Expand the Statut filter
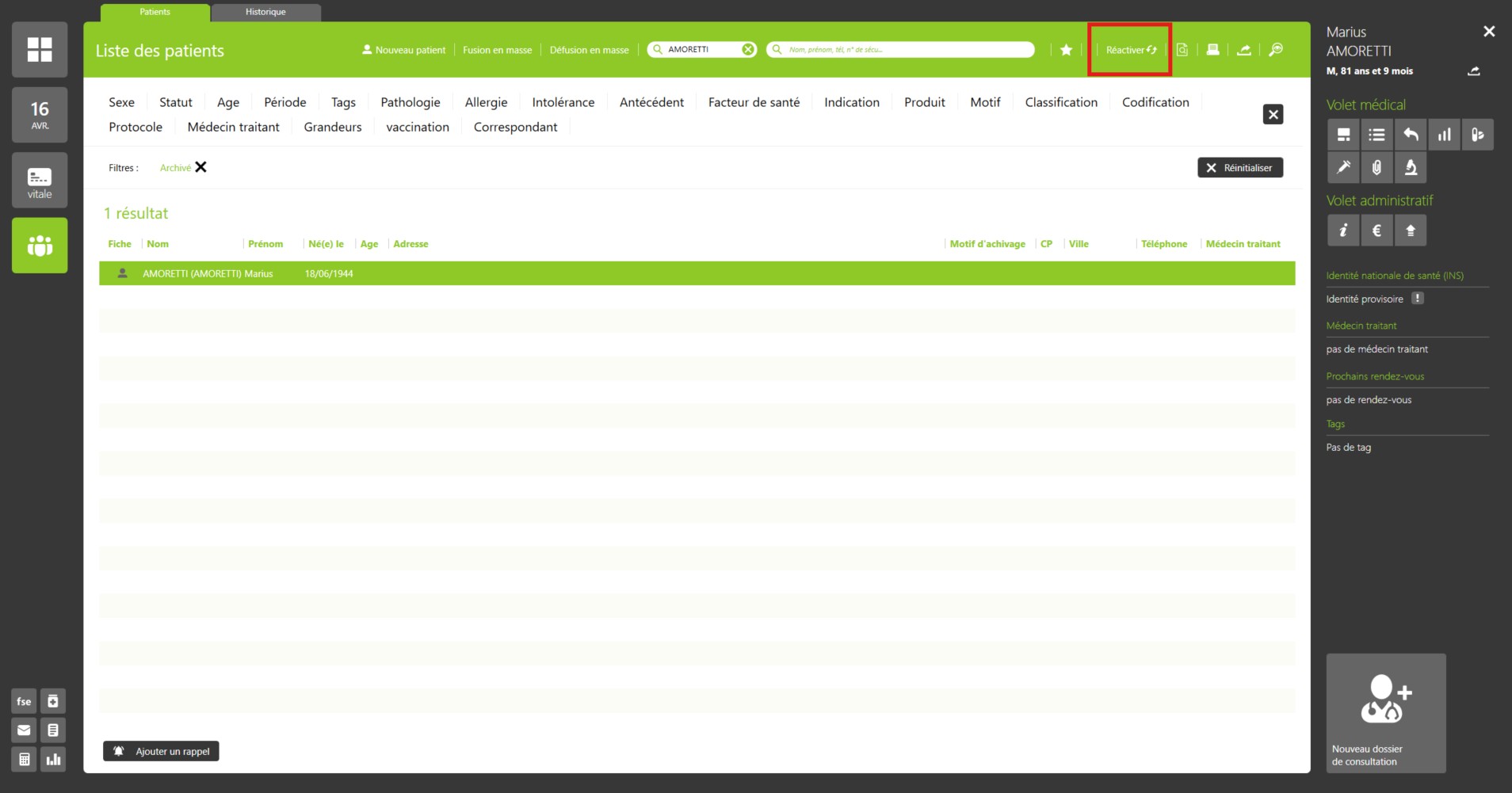 pos(175,102)
